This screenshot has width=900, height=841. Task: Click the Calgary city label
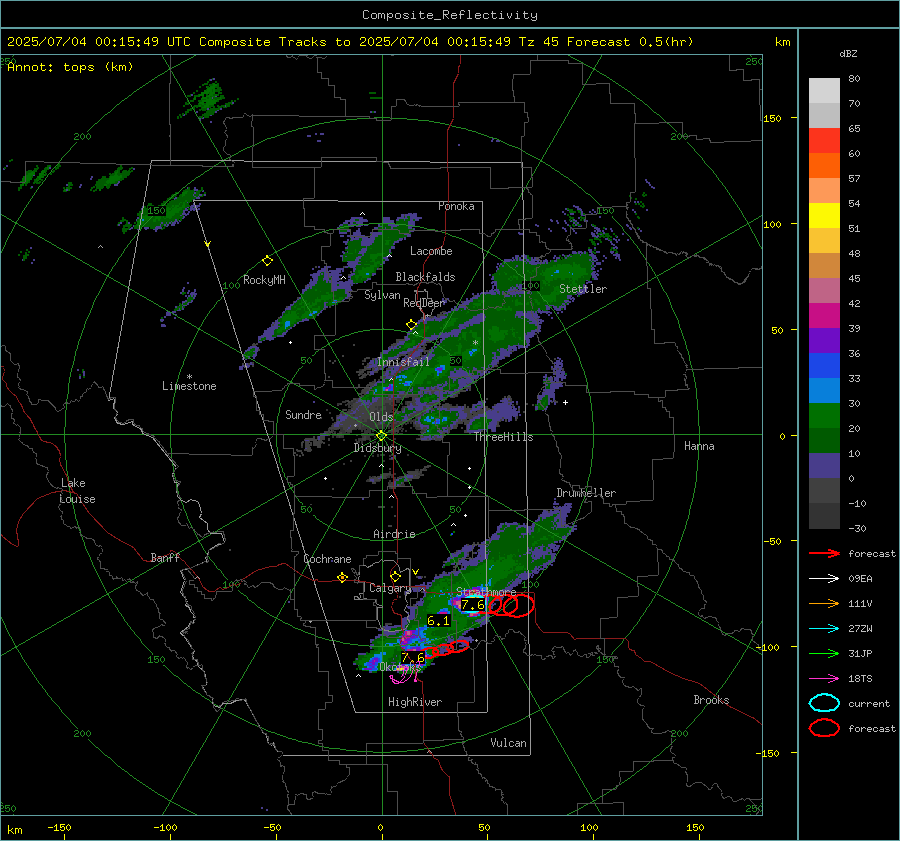(390, 588)
